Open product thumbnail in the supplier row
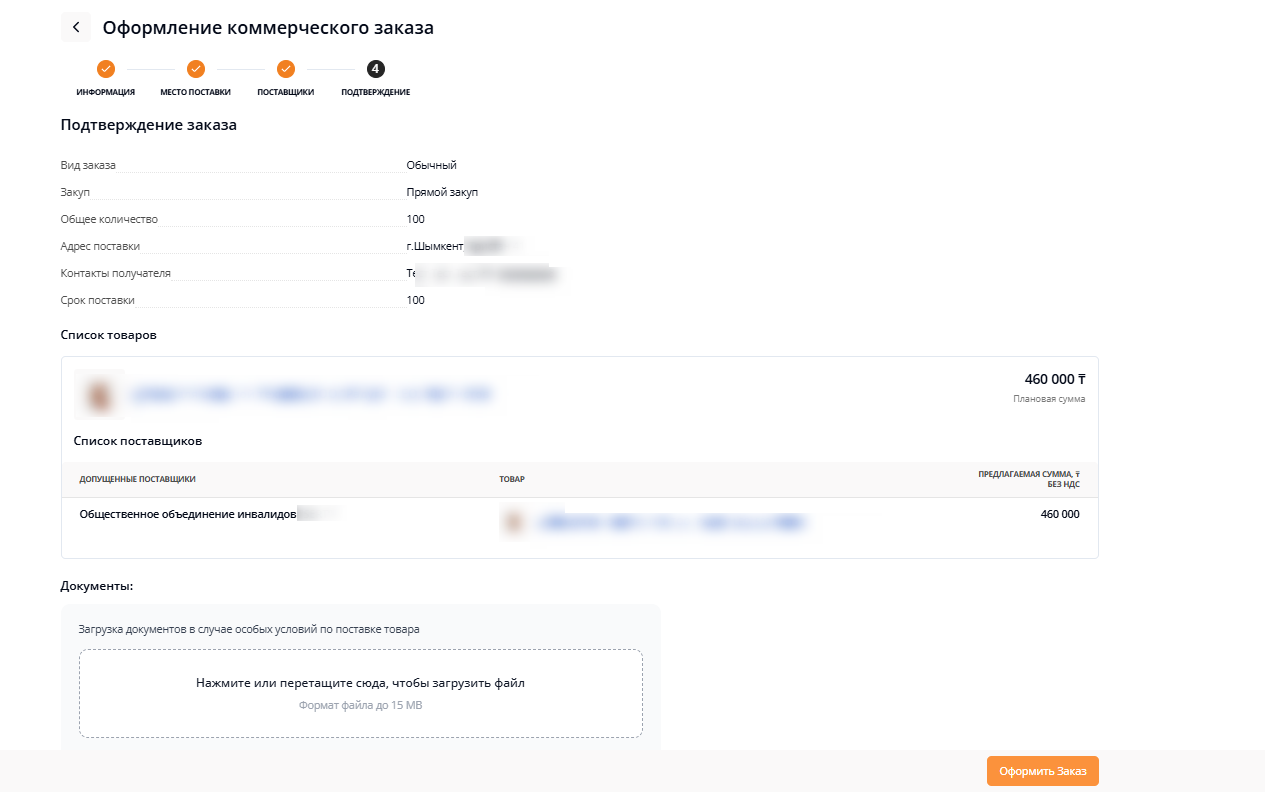The width and height of the screenshot is (1265, 792). 514,522
